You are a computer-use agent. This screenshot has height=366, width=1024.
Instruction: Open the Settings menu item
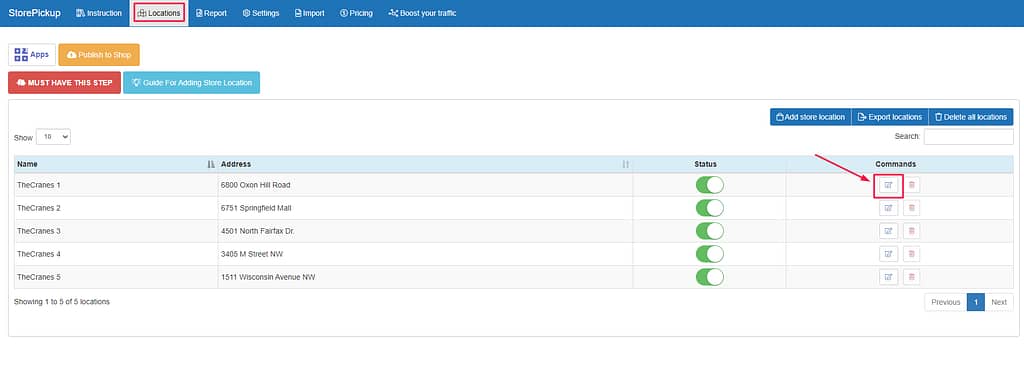click(261, 13)
